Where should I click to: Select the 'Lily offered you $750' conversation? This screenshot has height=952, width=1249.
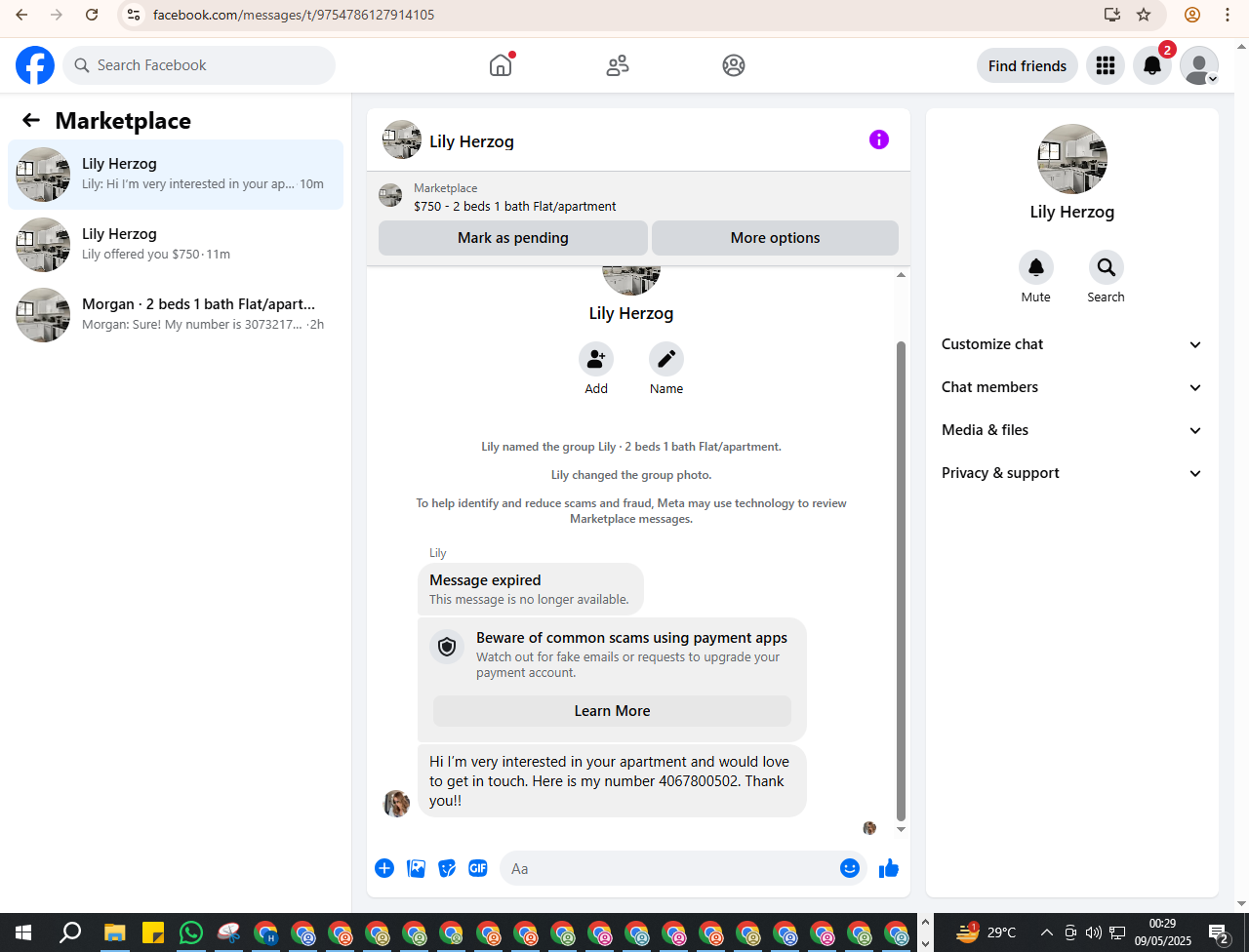(x=176, y=245)
